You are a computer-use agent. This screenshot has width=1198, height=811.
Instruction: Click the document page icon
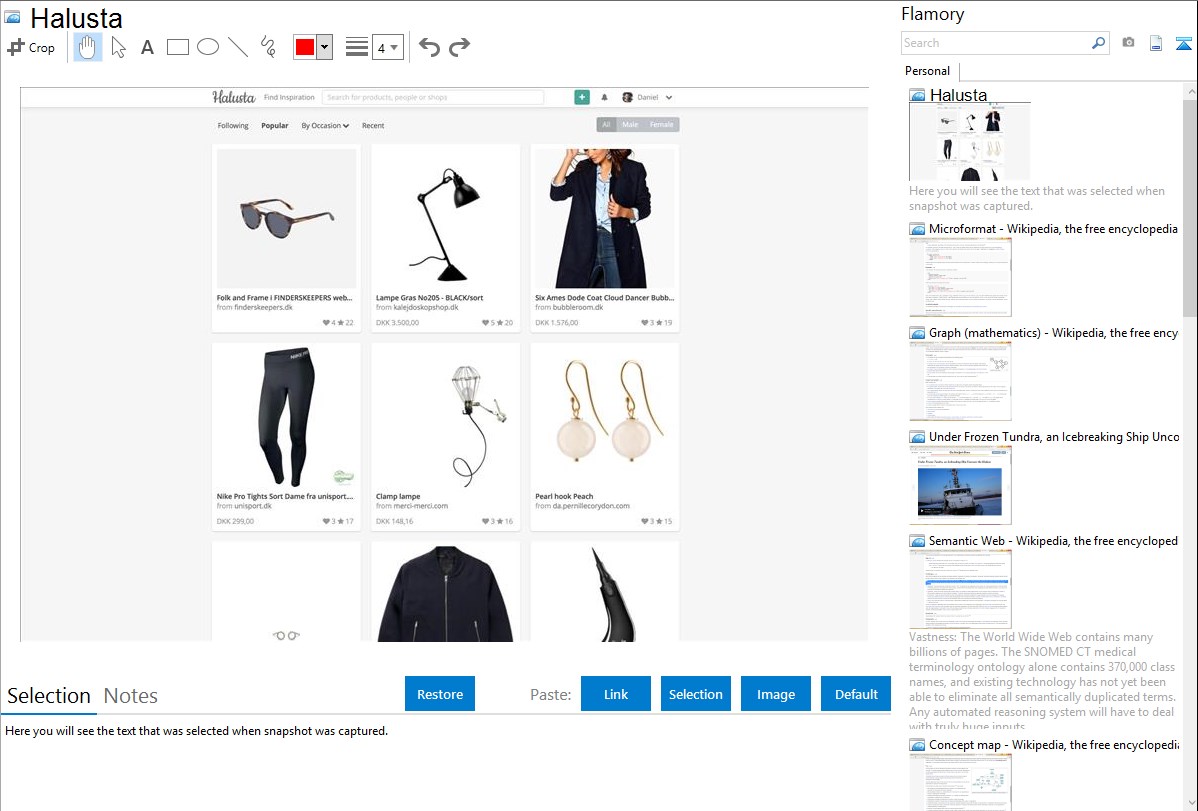click(1156, 43)
